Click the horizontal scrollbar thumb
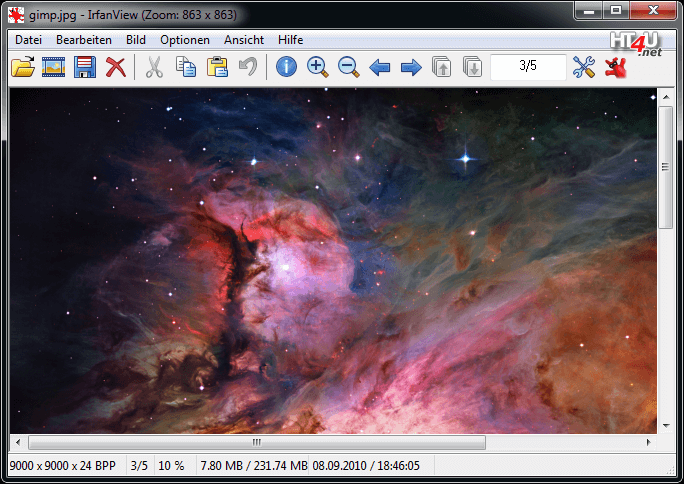Image resolution: width=684 pixels, height=484 pixels. click(x=257, y=442)
